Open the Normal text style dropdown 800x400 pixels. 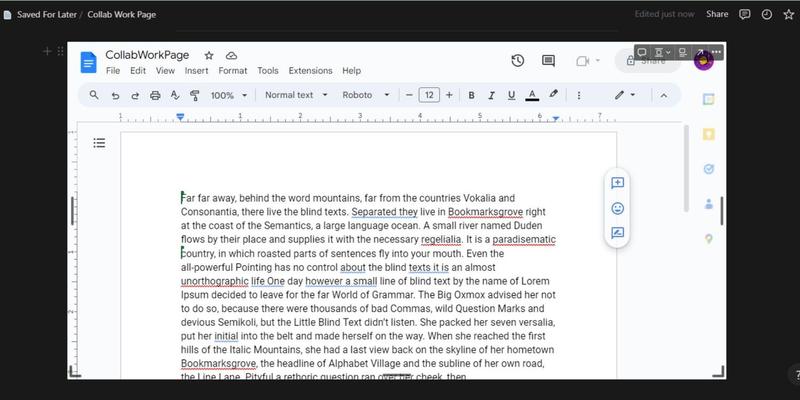click(296, 95)
